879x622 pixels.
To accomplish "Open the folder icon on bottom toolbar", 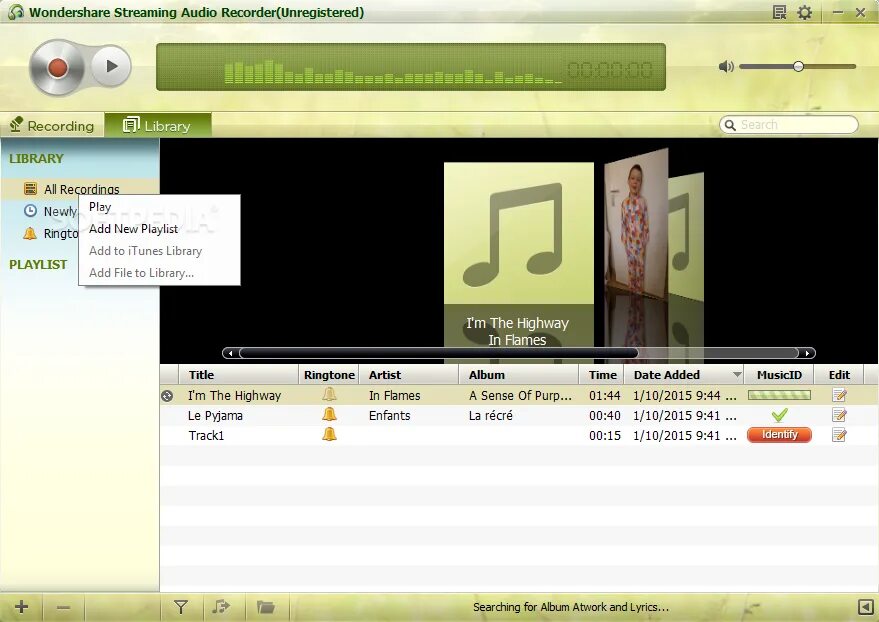I will (266, 606).
